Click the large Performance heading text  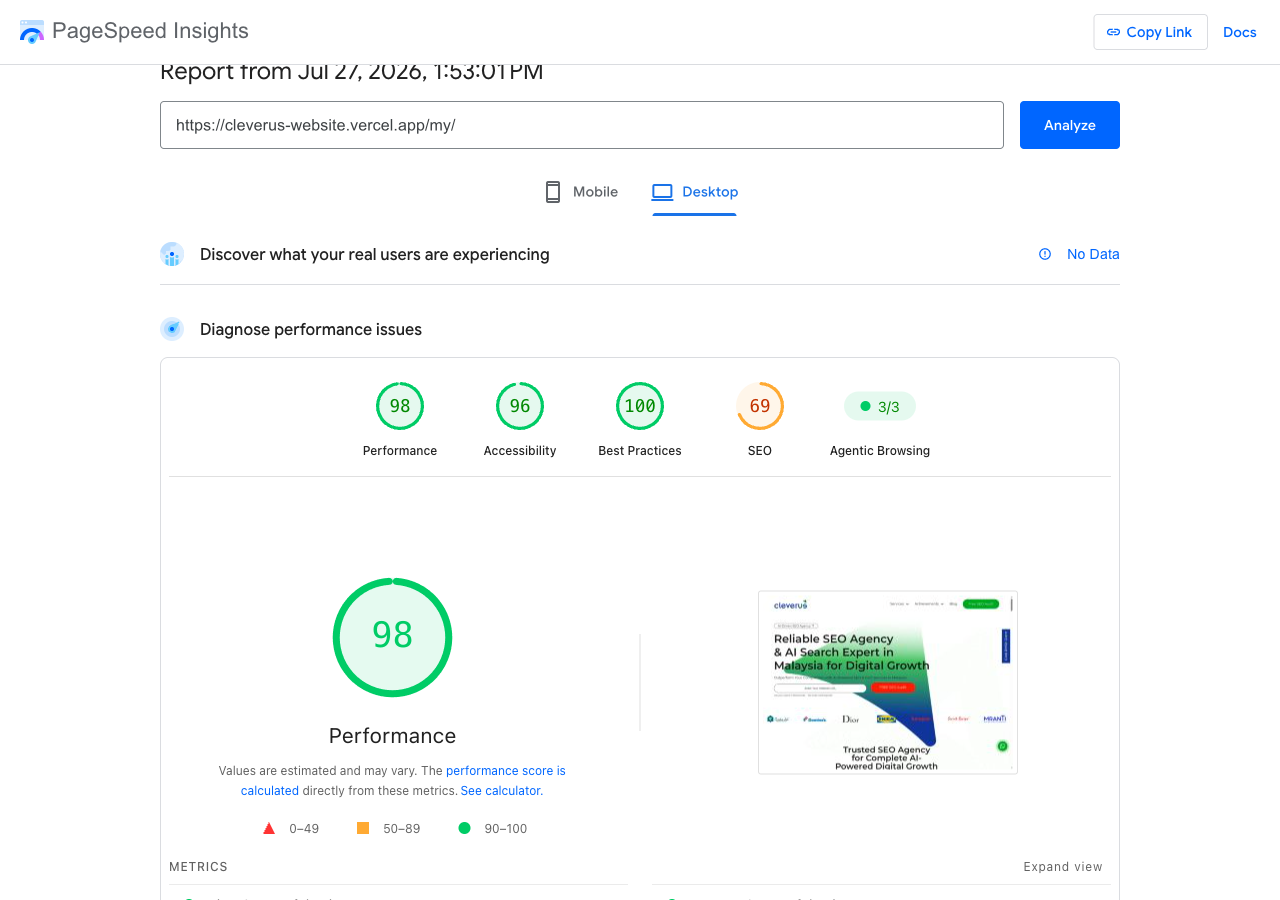click(392, 736)
